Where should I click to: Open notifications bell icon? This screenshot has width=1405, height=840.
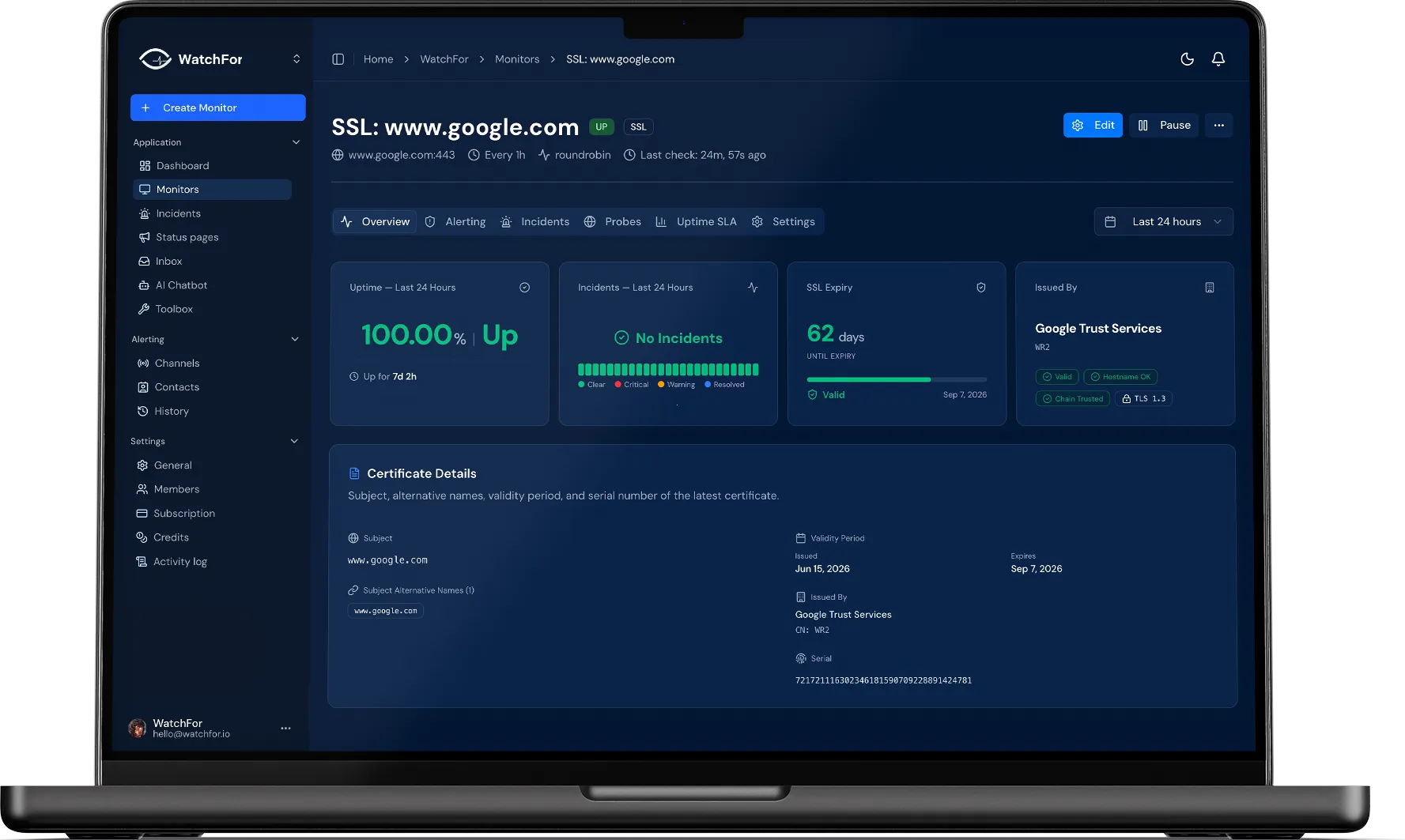1218,59
